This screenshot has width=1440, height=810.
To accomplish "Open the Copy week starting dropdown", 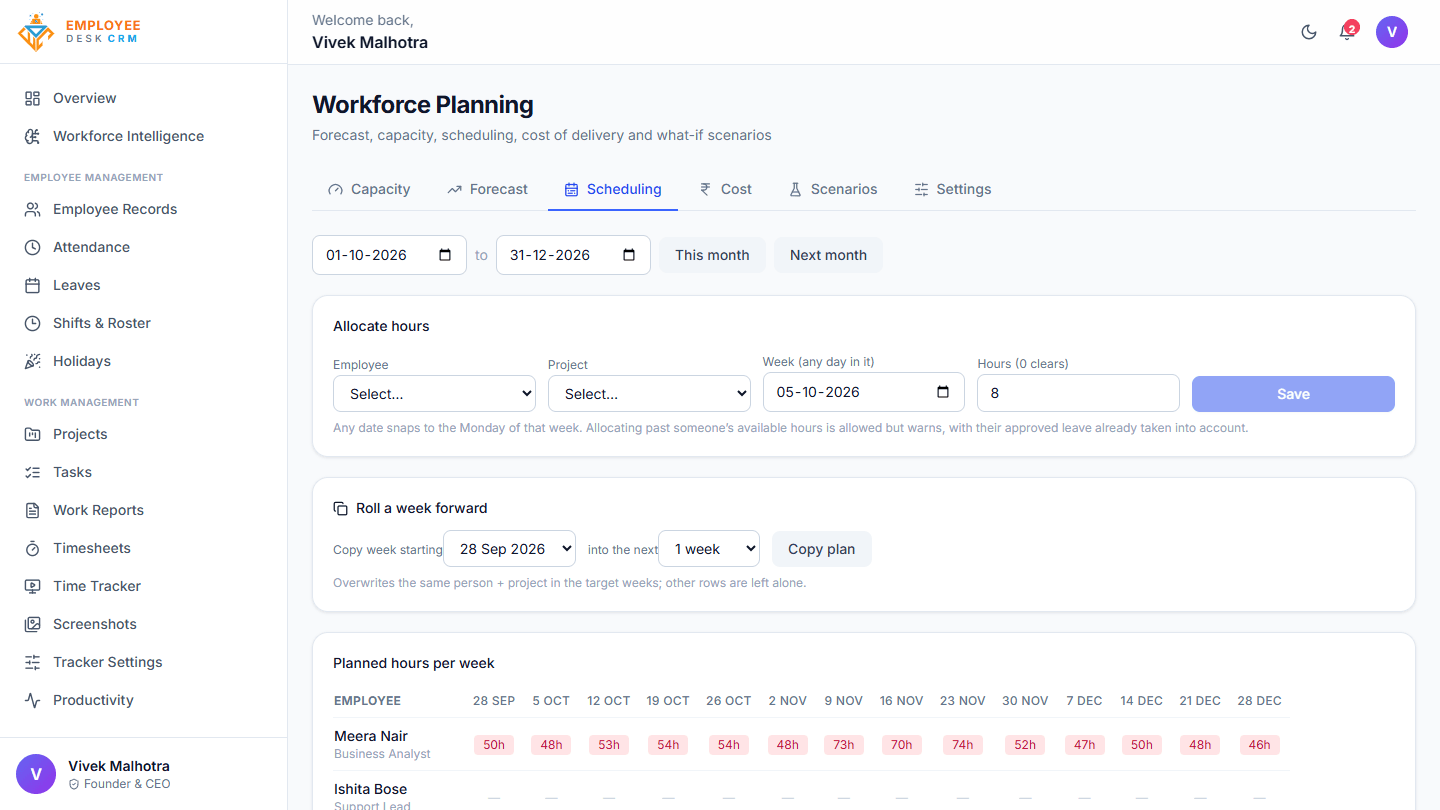I will pos(509,549).
